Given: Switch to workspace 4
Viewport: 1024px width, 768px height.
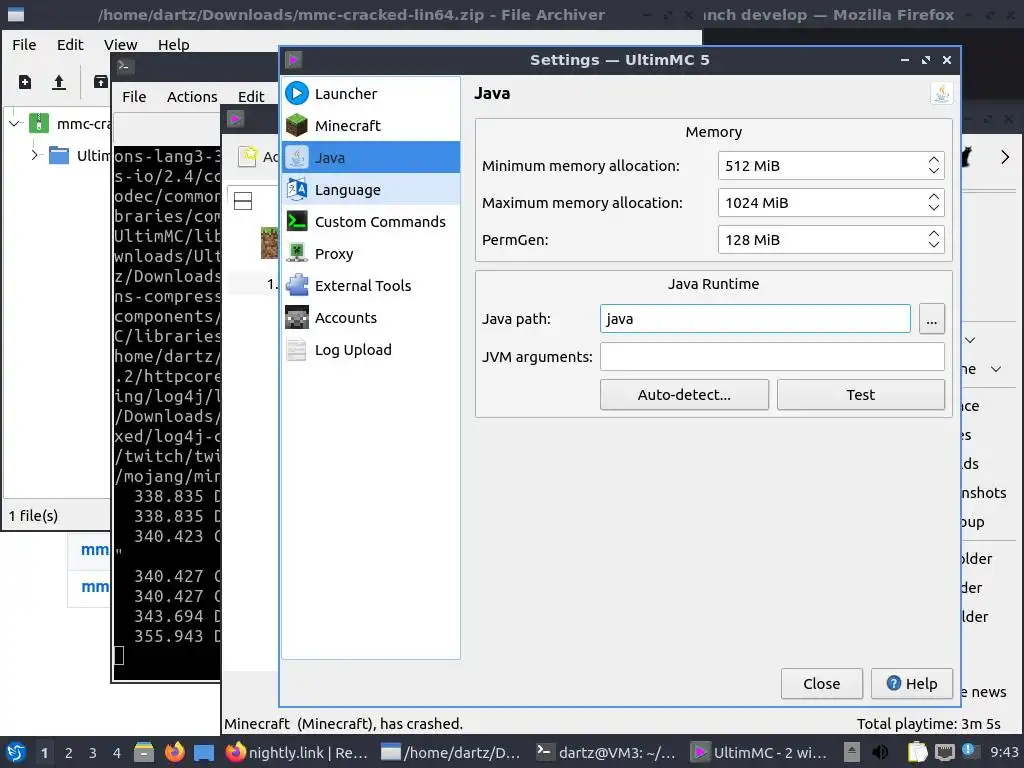Looking at the screenshot, I should click(x=116, y=753).
